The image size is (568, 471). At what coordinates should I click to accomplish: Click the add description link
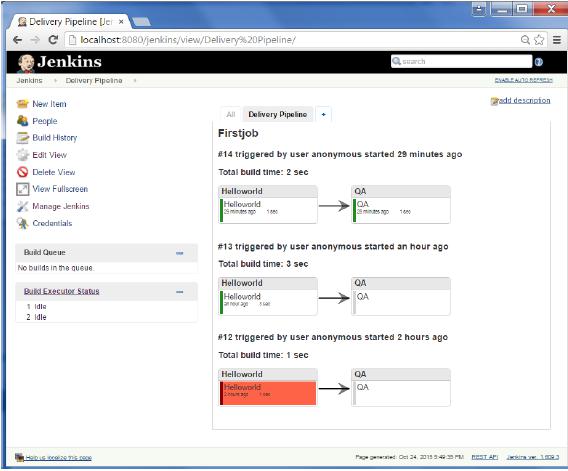tap(525, 100)
